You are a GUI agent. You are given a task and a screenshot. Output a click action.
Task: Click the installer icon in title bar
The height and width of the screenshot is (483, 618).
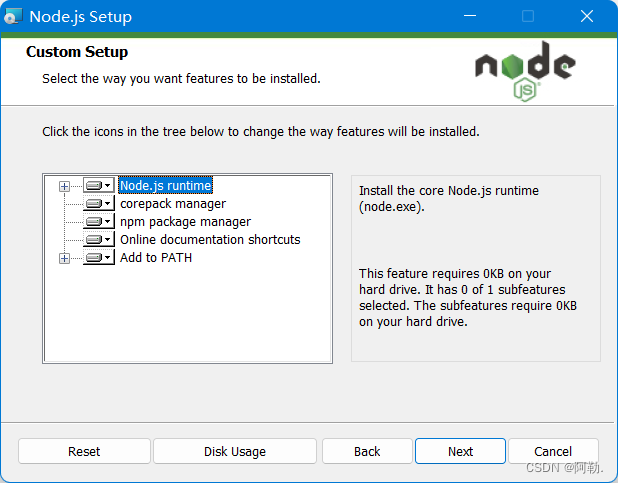point(13,17)
